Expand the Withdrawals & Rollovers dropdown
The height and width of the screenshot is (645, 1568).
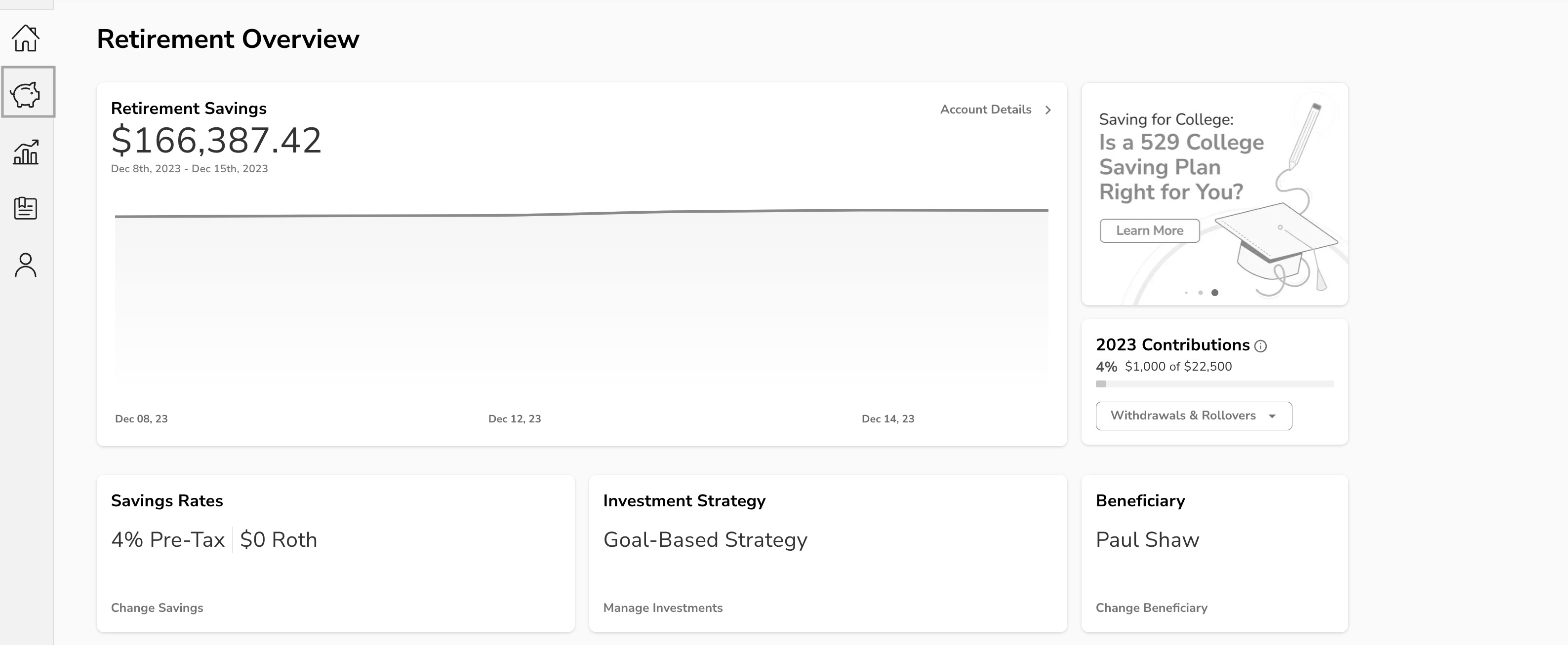(1194, 416)
